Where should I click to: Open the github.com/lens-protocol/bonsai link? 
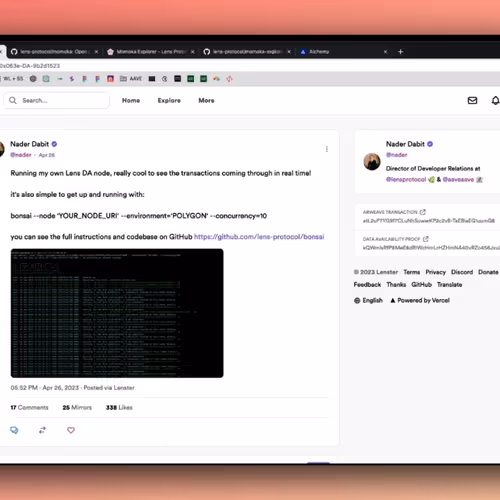click(259, 237)
